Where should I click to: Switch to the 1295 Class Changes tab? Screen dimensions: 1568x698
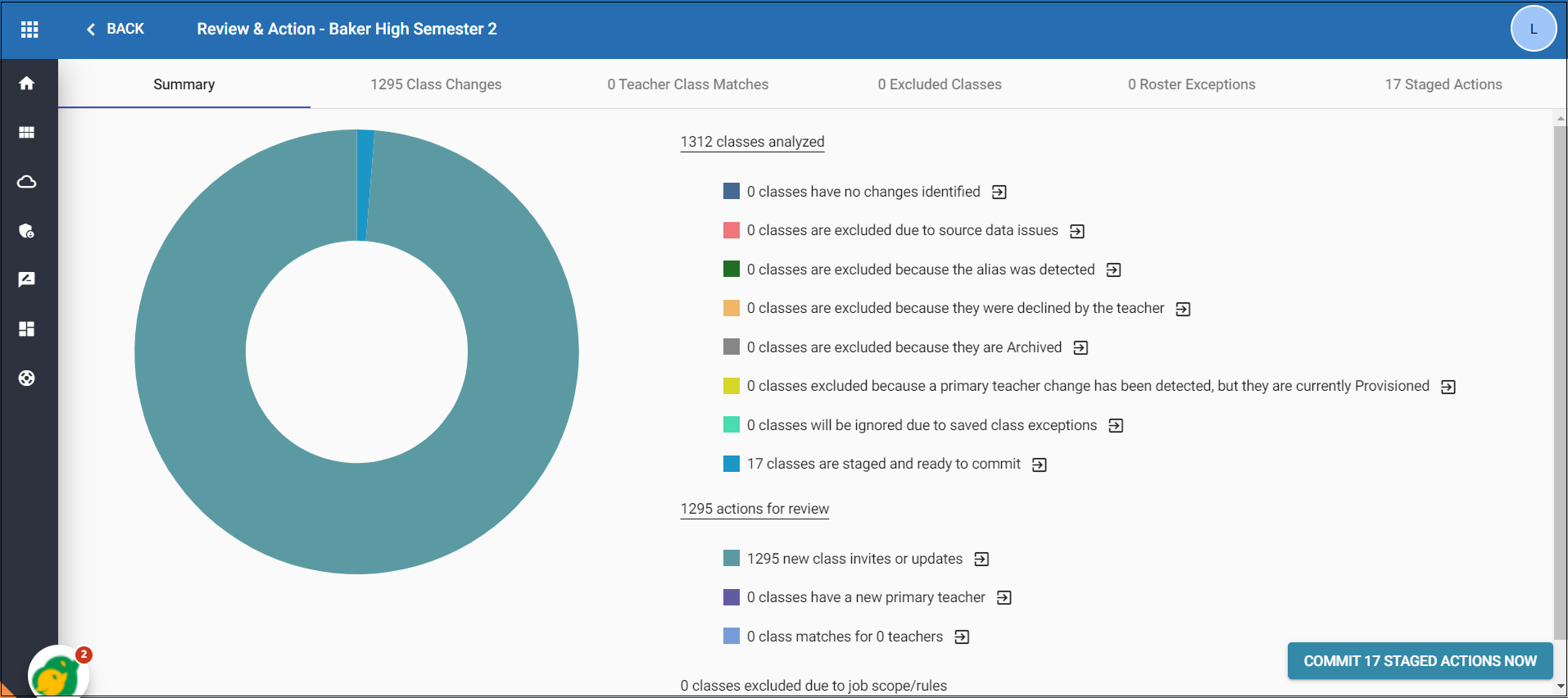[436, 84]
